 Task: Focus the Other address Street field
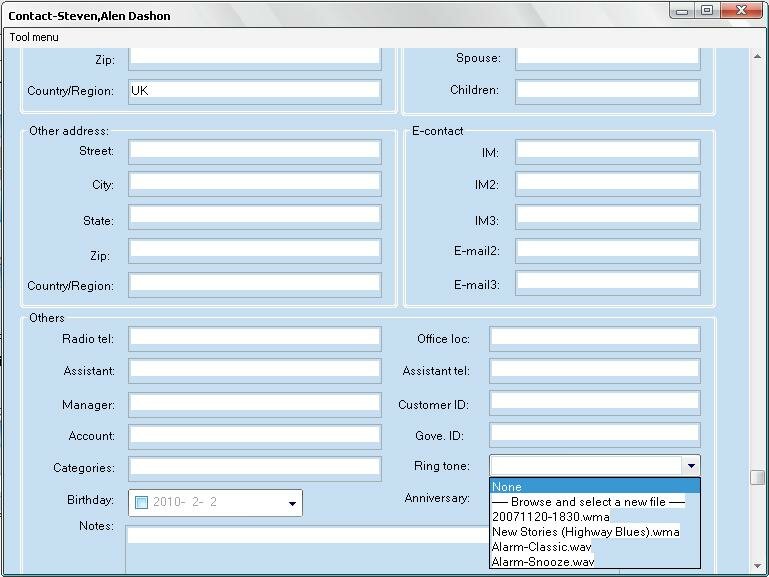point(255,151)
